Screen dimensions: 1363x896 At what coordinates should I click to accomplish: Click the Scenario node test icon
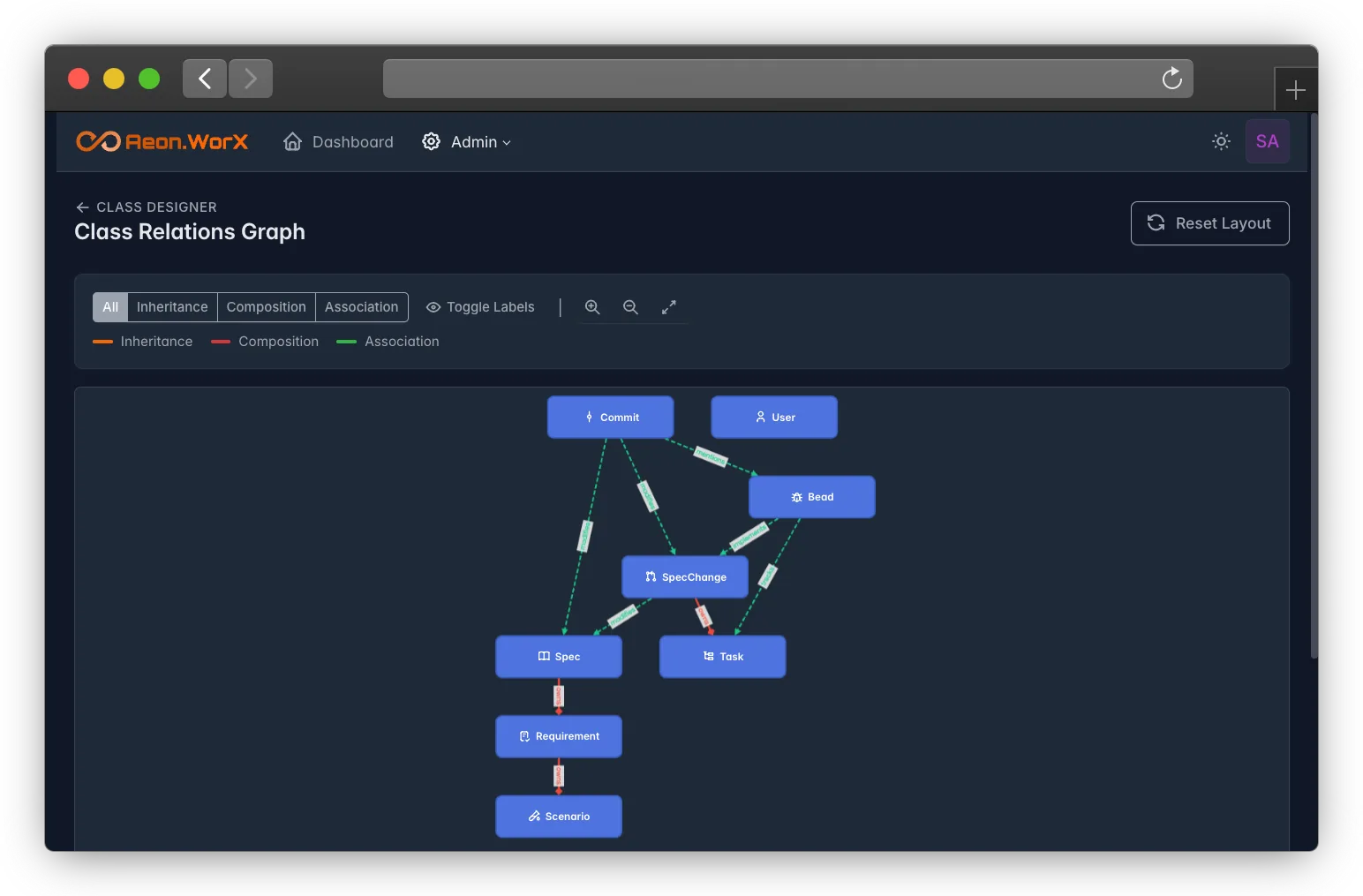click(534, 816)
